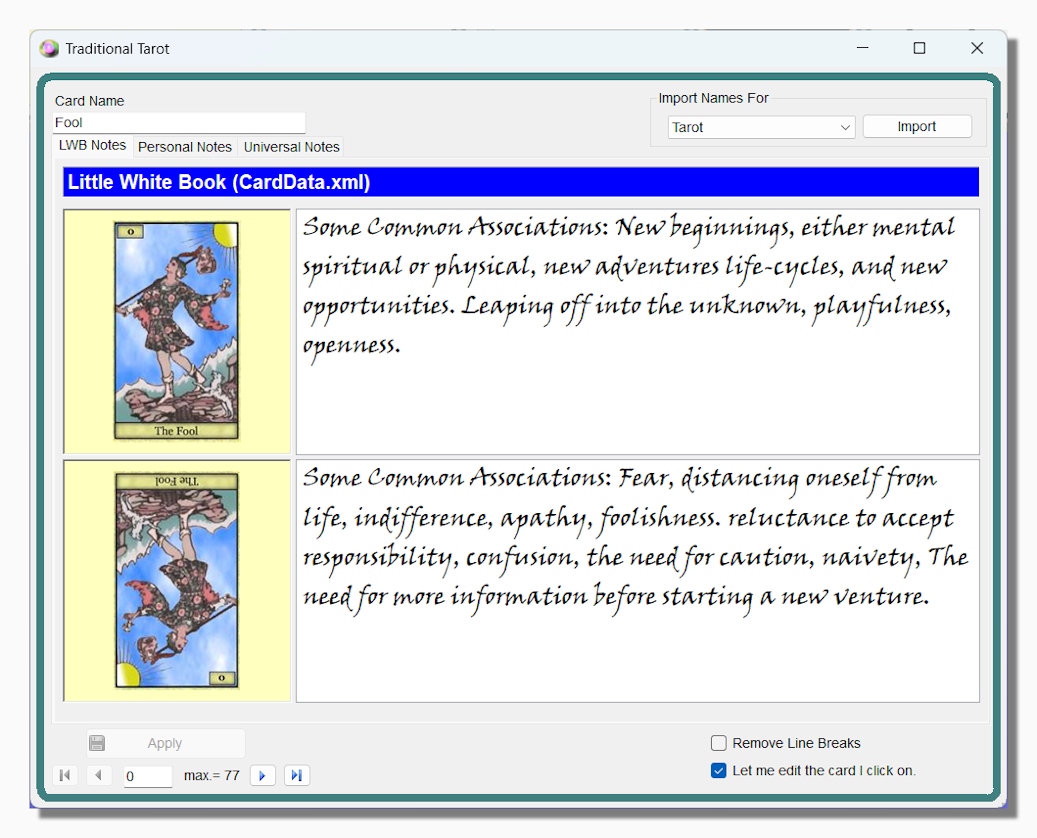Click the Import button

(x=917, y=126)
